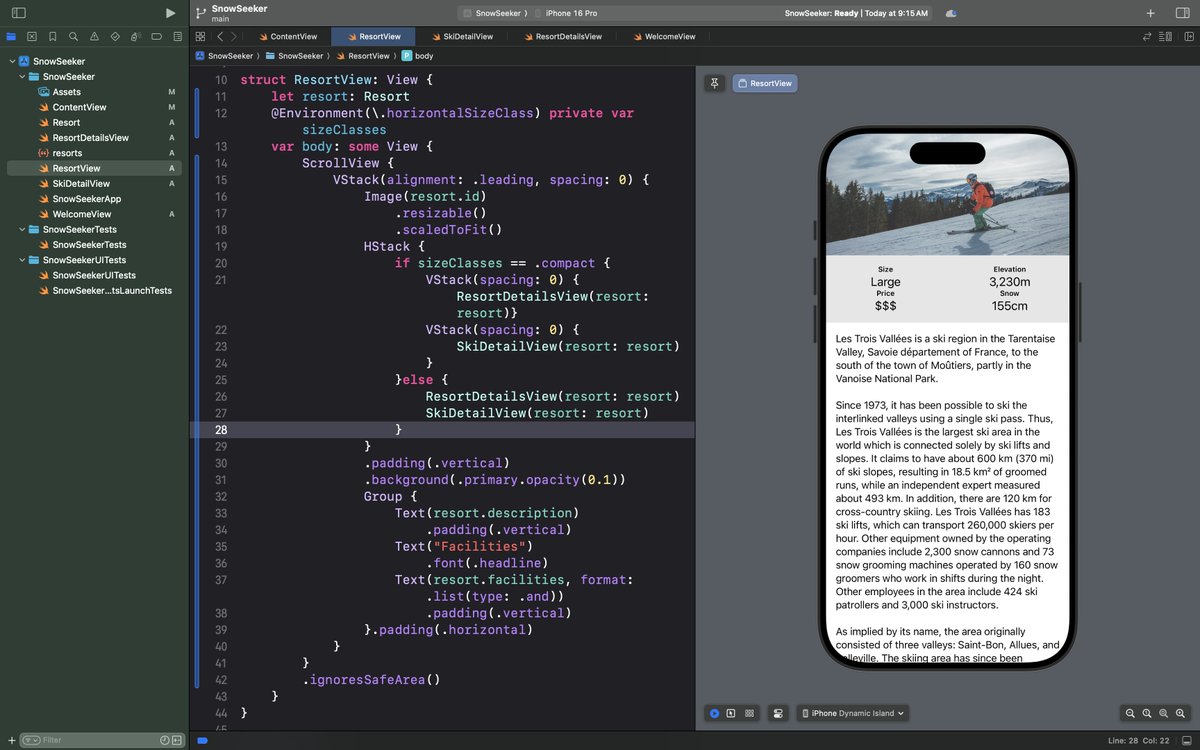The width and height of the screenshot is (1200, 750).
Task: Switch to the ResortDetailsView tab
Action: click(562, 36)
